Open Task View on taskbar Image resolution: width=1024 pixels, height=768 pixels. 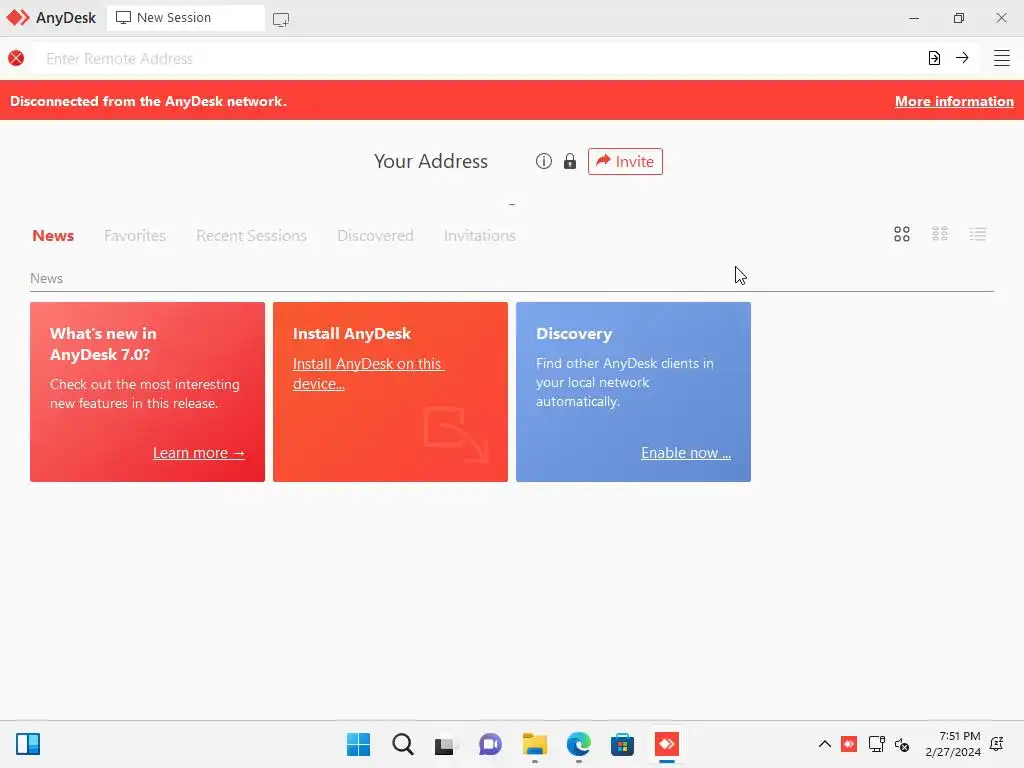[445, 745]
